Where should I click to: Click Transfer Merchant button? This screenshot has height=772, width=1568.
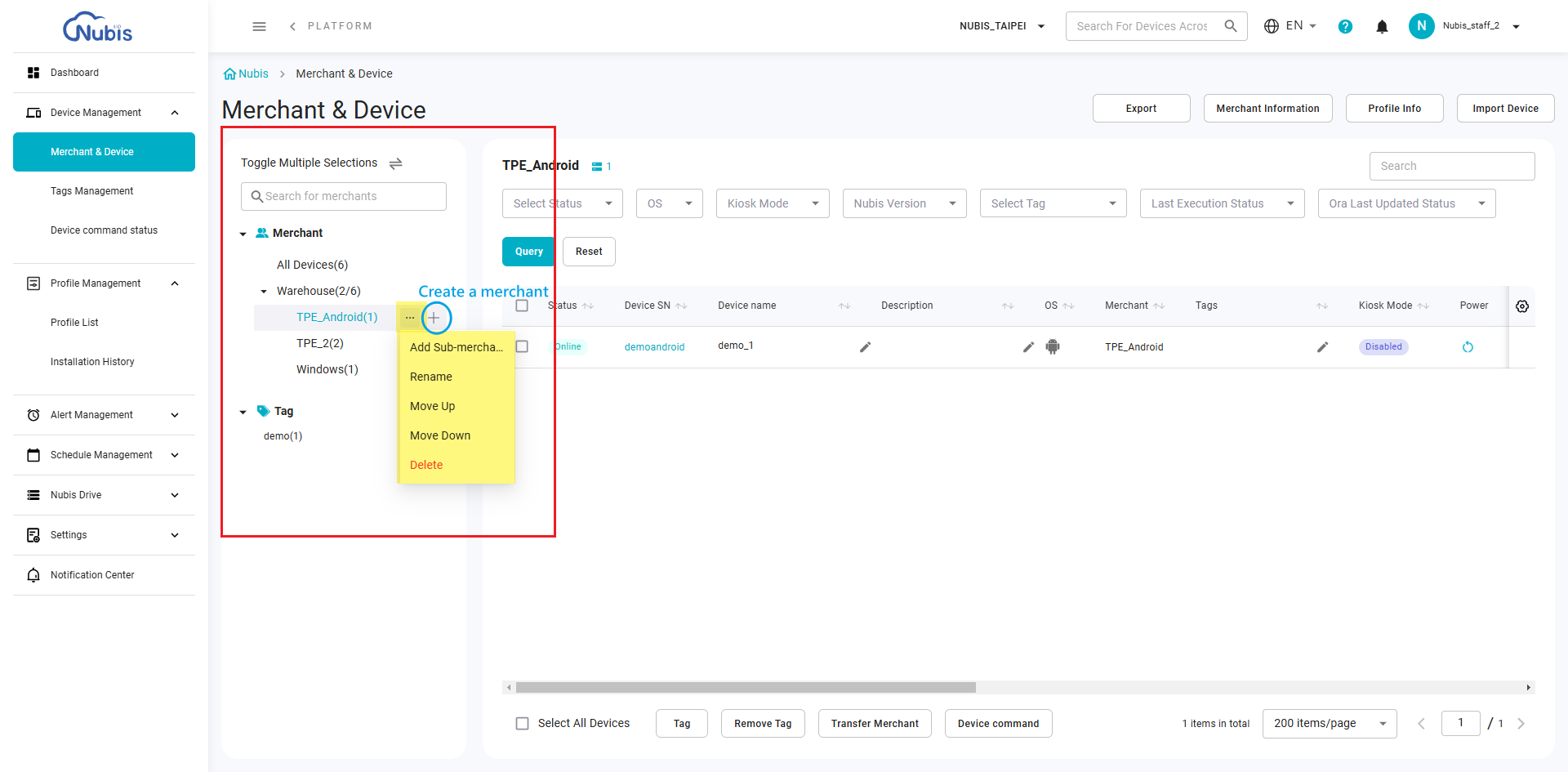pos(875,724)
